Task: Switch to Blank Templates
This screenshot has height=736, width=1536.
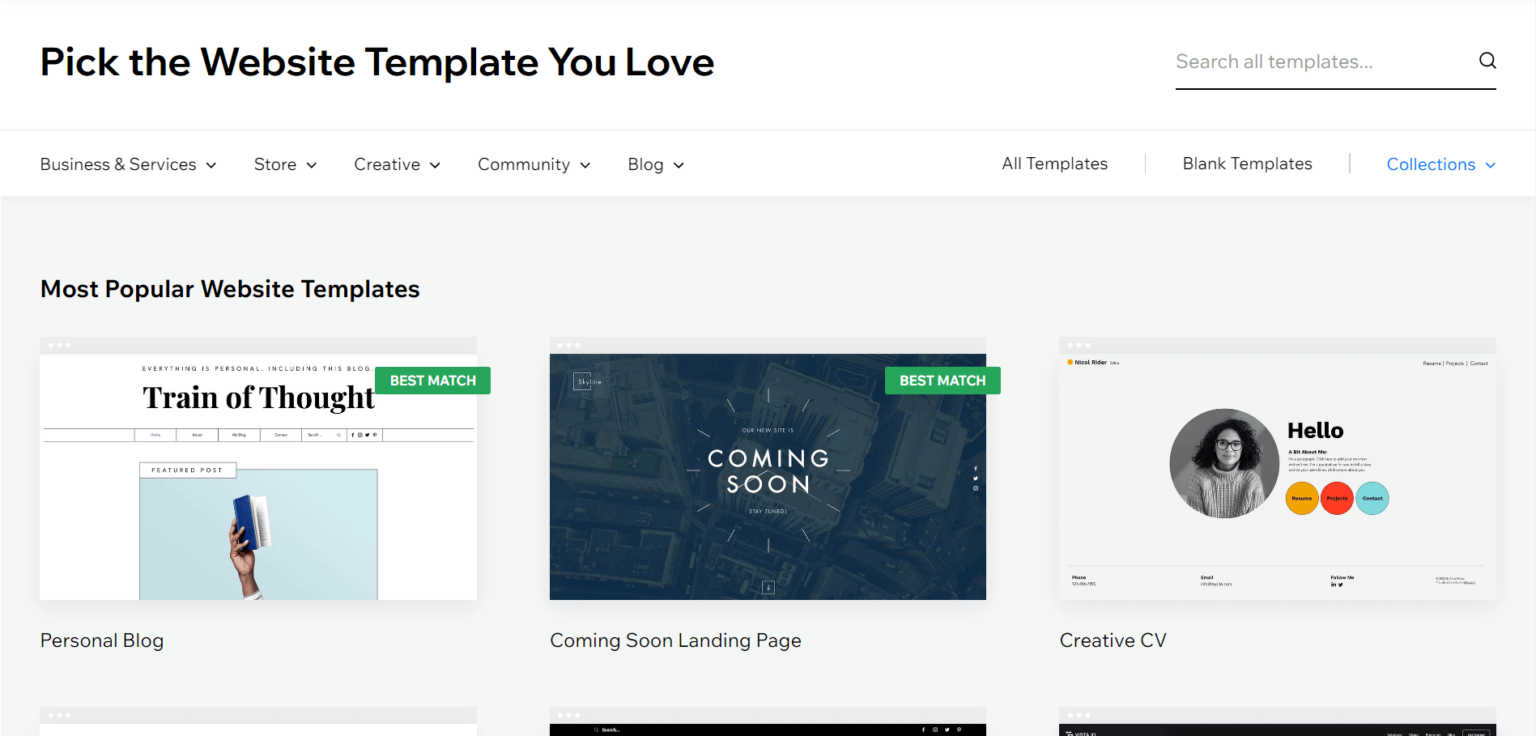Action: tap(1247, 163)
